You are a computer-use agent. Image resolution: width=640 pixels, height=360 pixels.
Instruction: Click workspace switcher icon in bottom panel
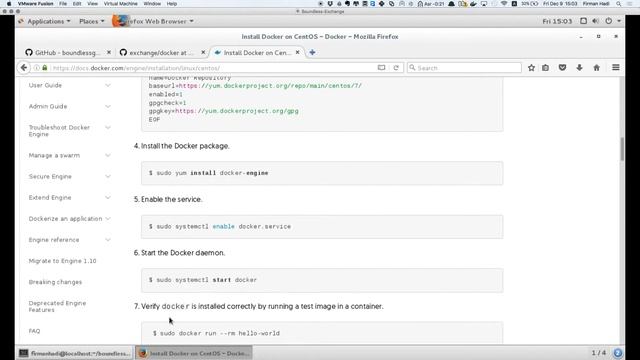click(618, 353)
